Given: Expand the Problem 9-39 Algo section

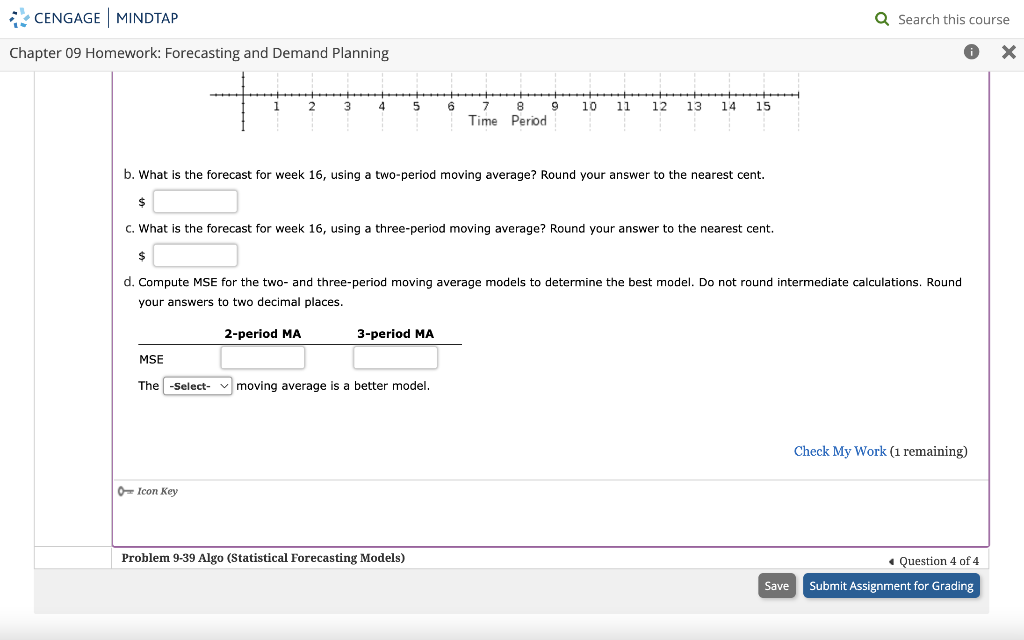Looking at the screenshot, I should tap(262, 558).
